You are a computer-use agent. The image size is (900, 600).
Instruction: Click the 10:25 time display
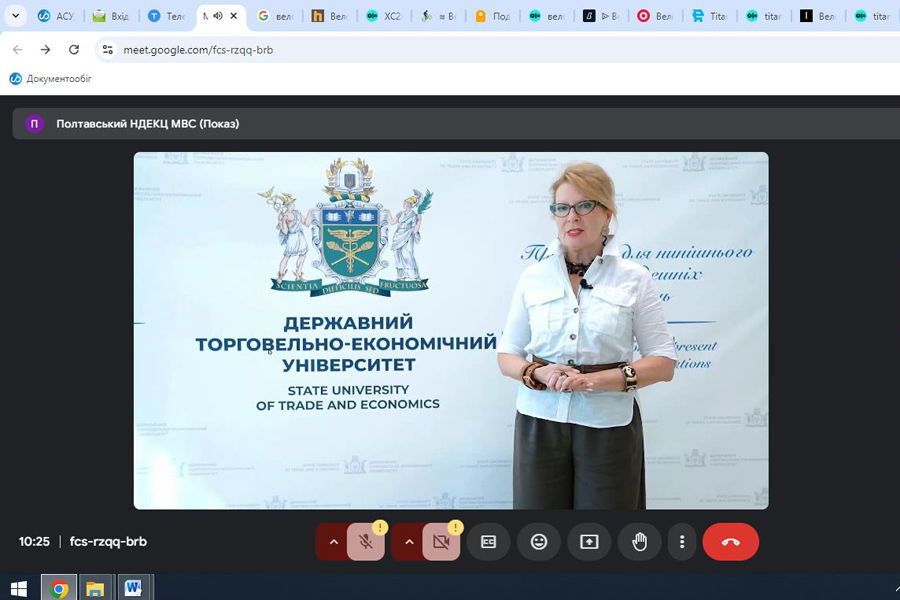(34, 541)
